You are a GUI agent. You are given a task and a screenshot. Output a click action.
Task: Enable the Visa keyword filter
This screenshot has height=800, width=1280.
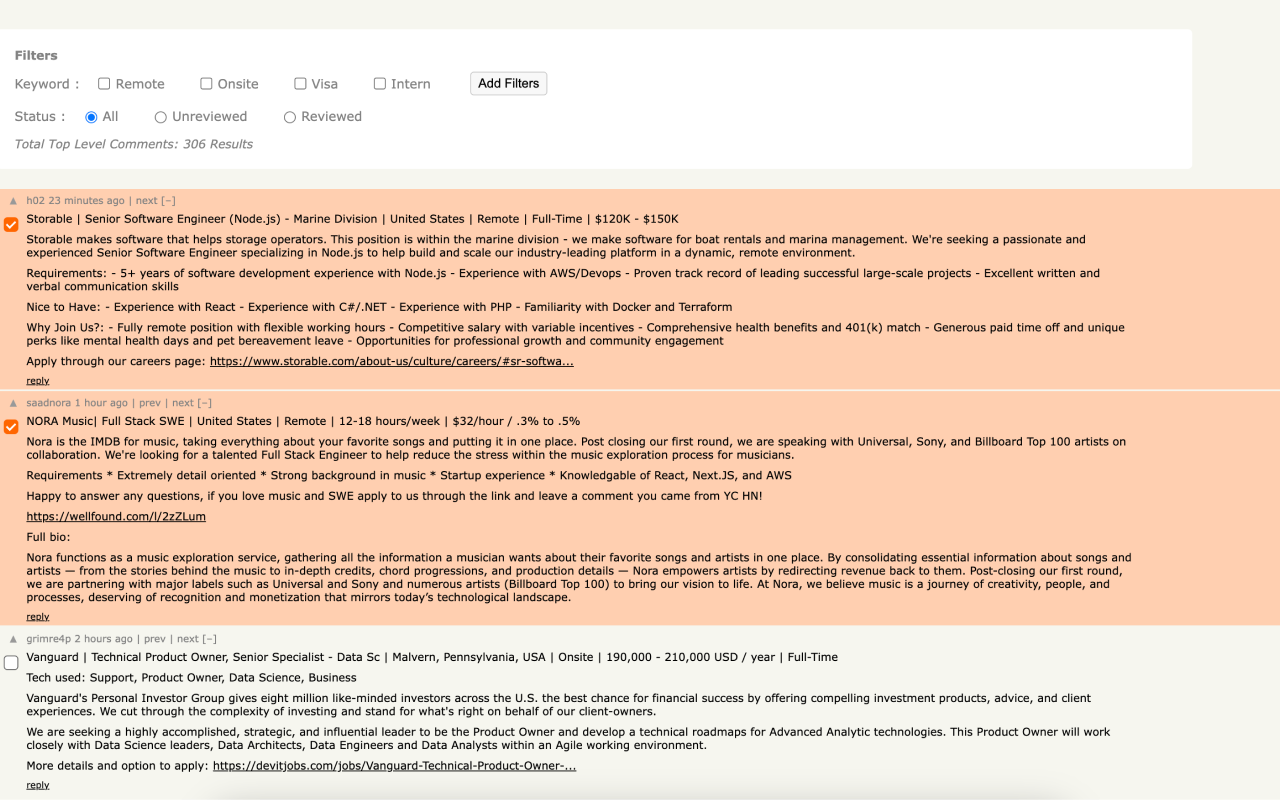(x=300, y=84)
